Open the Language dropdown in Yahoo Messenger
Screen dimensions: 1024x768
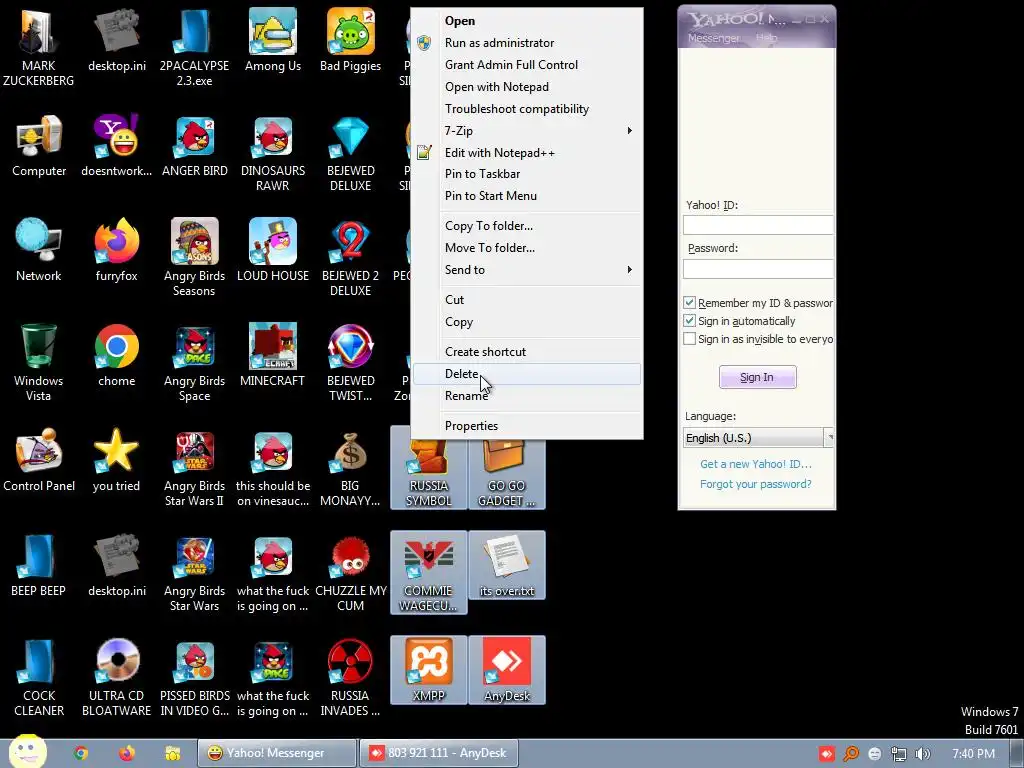[x=758, y=438]
